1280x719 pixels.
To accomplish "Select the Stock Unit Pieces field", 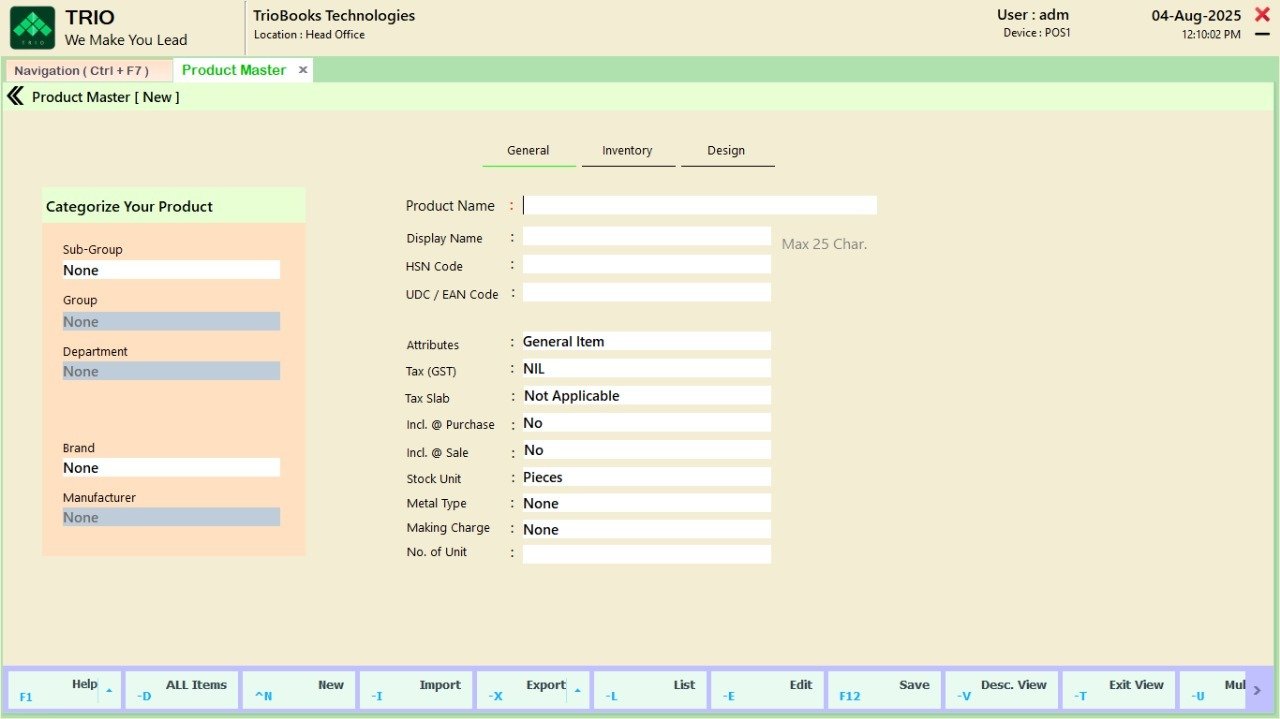I will pos(646,478).
